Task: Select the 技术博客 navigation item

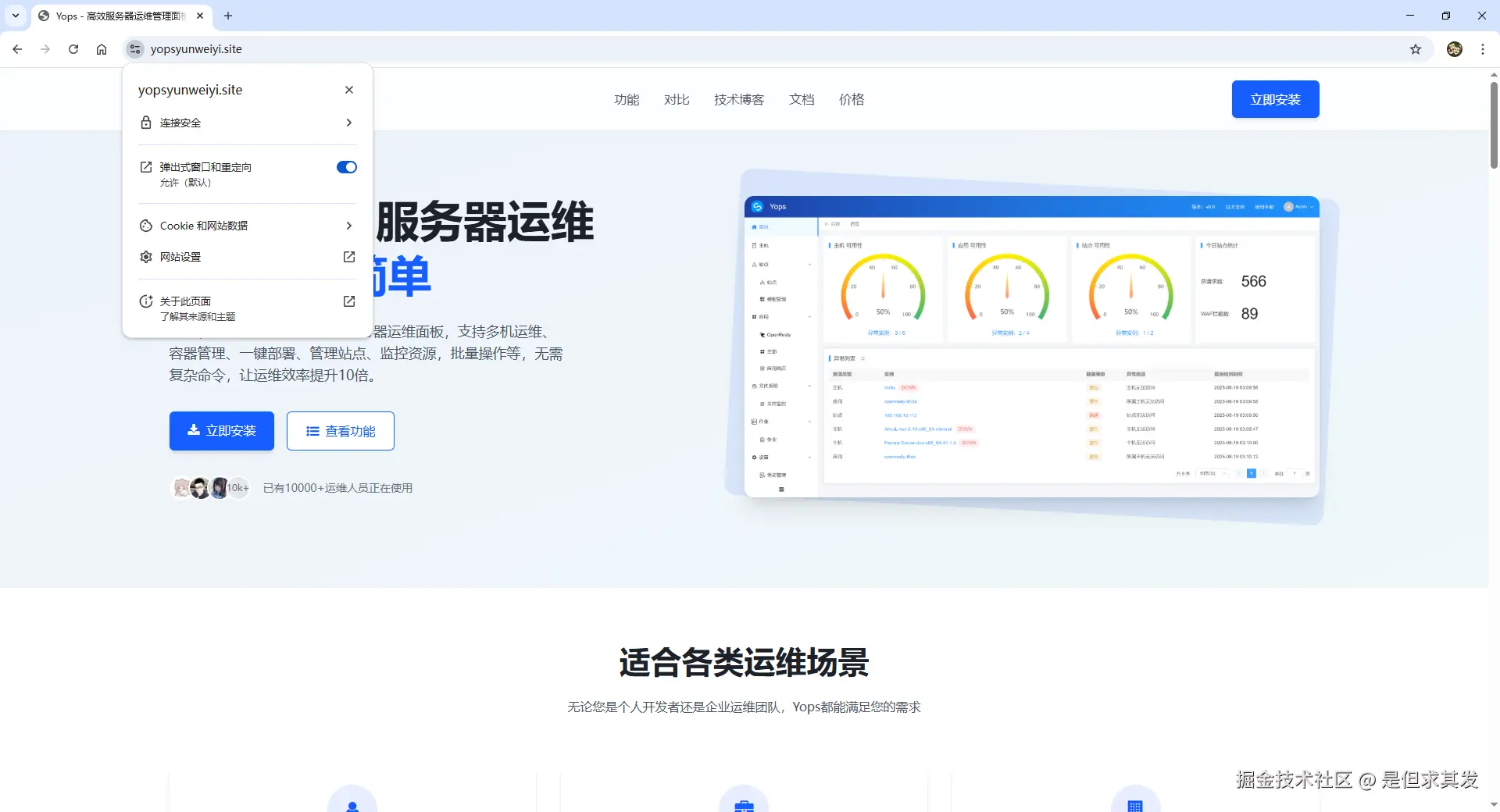Action: click(x=739, y=99)
